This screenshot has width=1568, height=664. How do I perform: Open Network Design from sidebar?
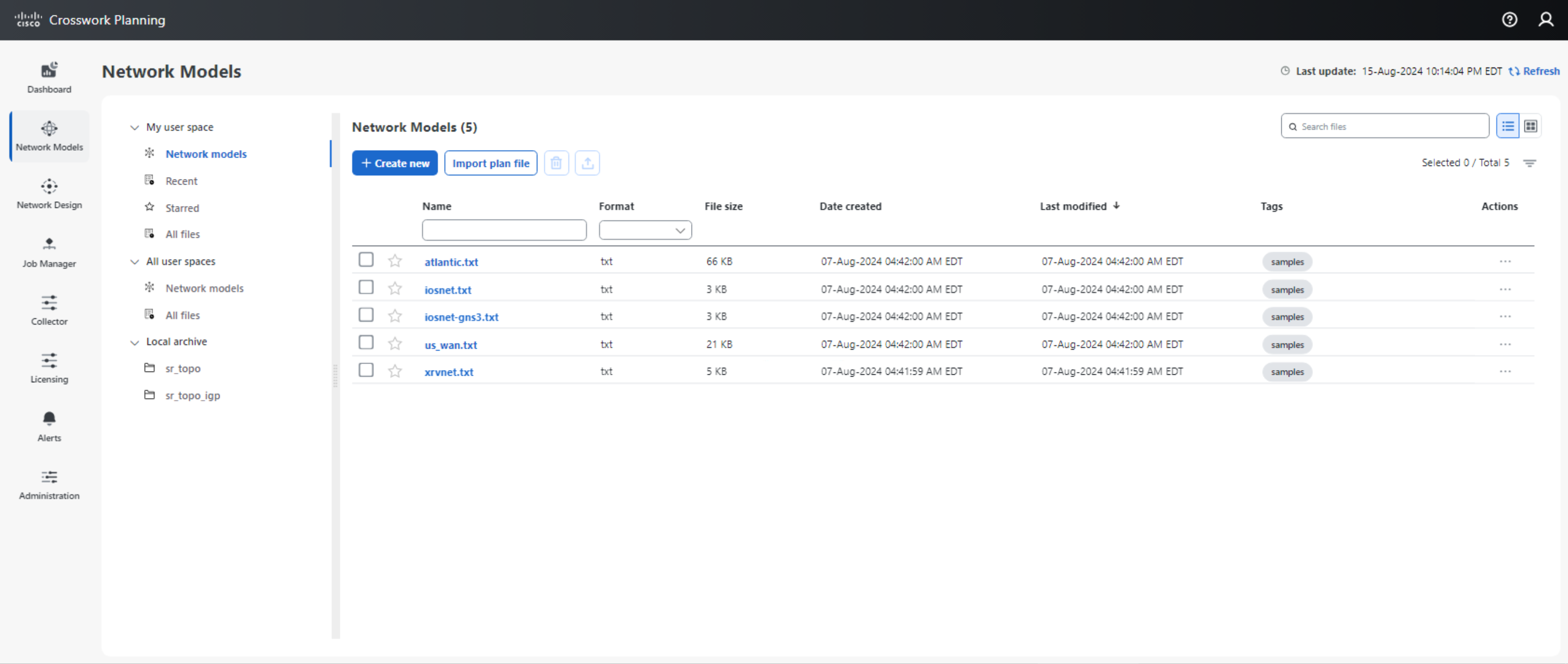click(x=49, y=193)
